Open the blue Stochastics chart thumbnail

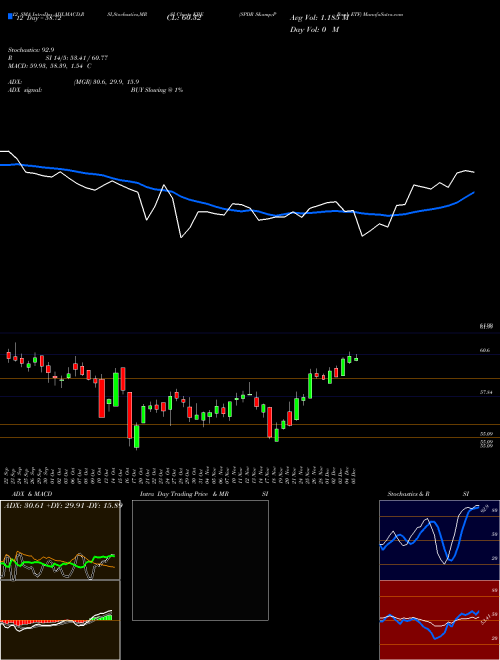pyautogui.click(x=439, y=540)
